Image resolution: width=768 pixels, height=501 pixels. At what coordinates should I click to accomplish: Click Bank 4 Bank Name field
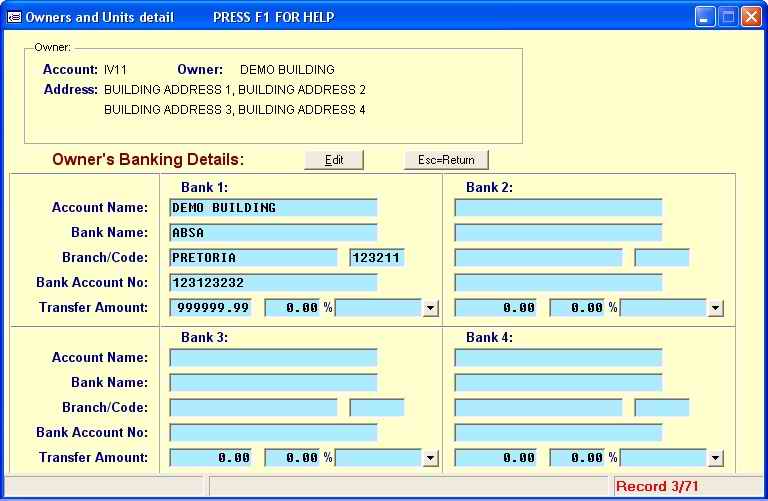coord(558,382)
